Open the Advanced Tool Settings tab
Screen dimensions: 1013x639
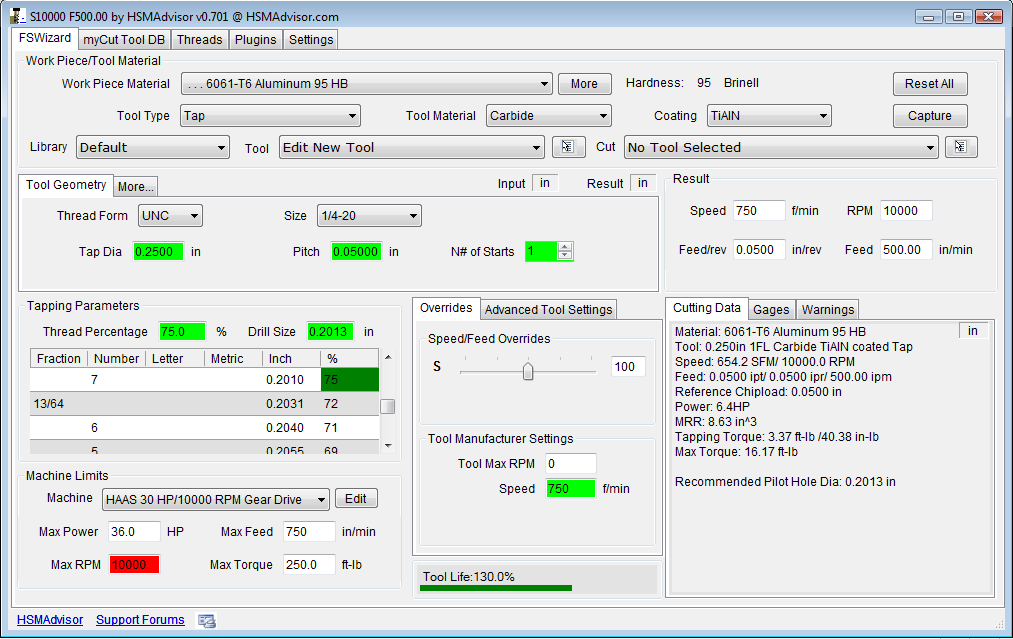pos(548,309)
